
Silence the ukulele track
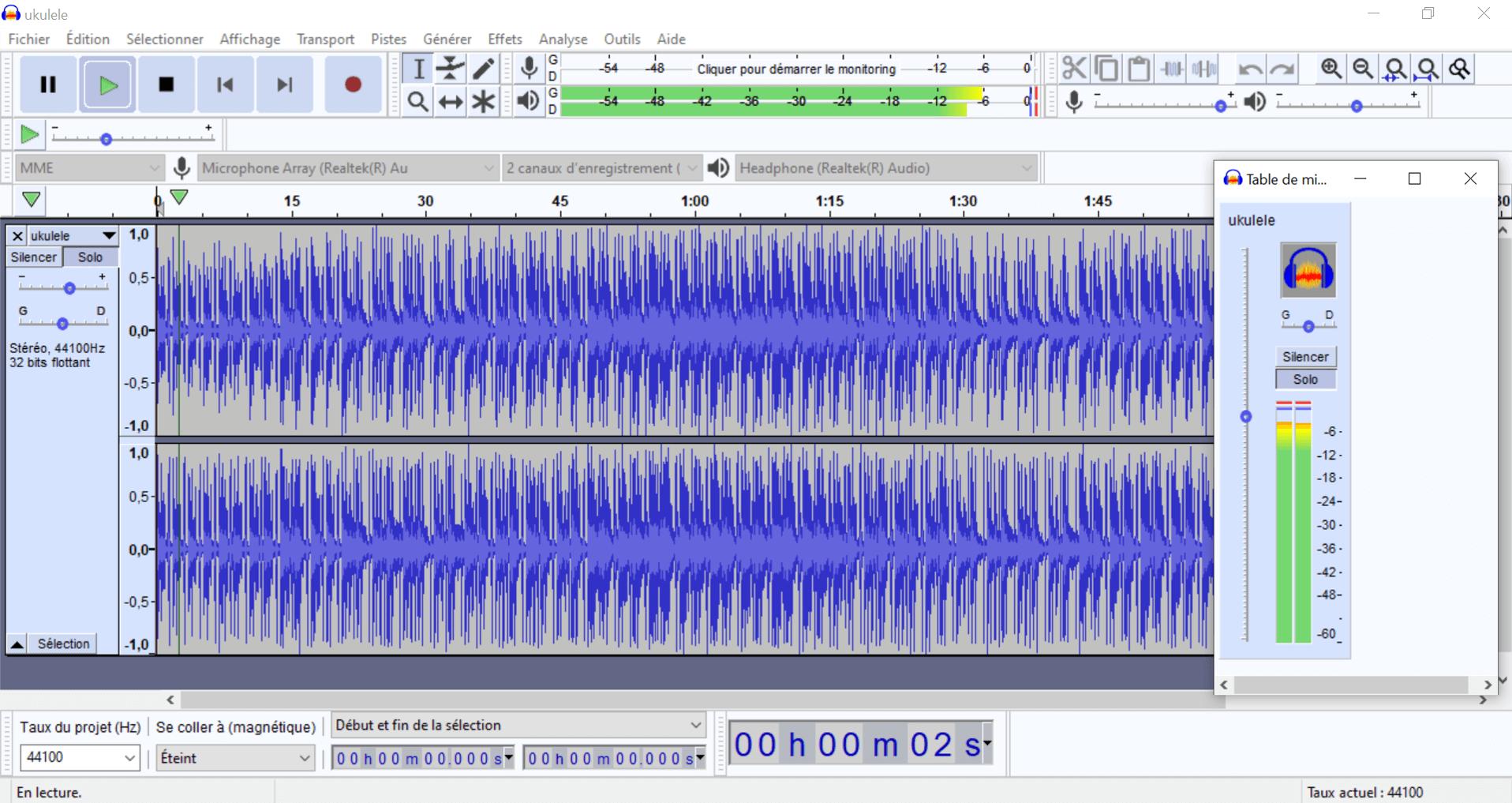(x=33, y=257)
